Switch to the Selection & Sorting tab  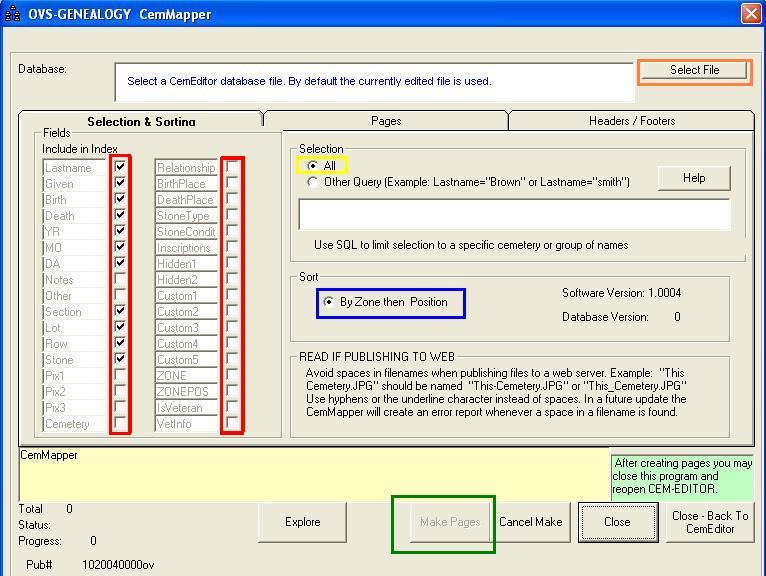point(141,121)
